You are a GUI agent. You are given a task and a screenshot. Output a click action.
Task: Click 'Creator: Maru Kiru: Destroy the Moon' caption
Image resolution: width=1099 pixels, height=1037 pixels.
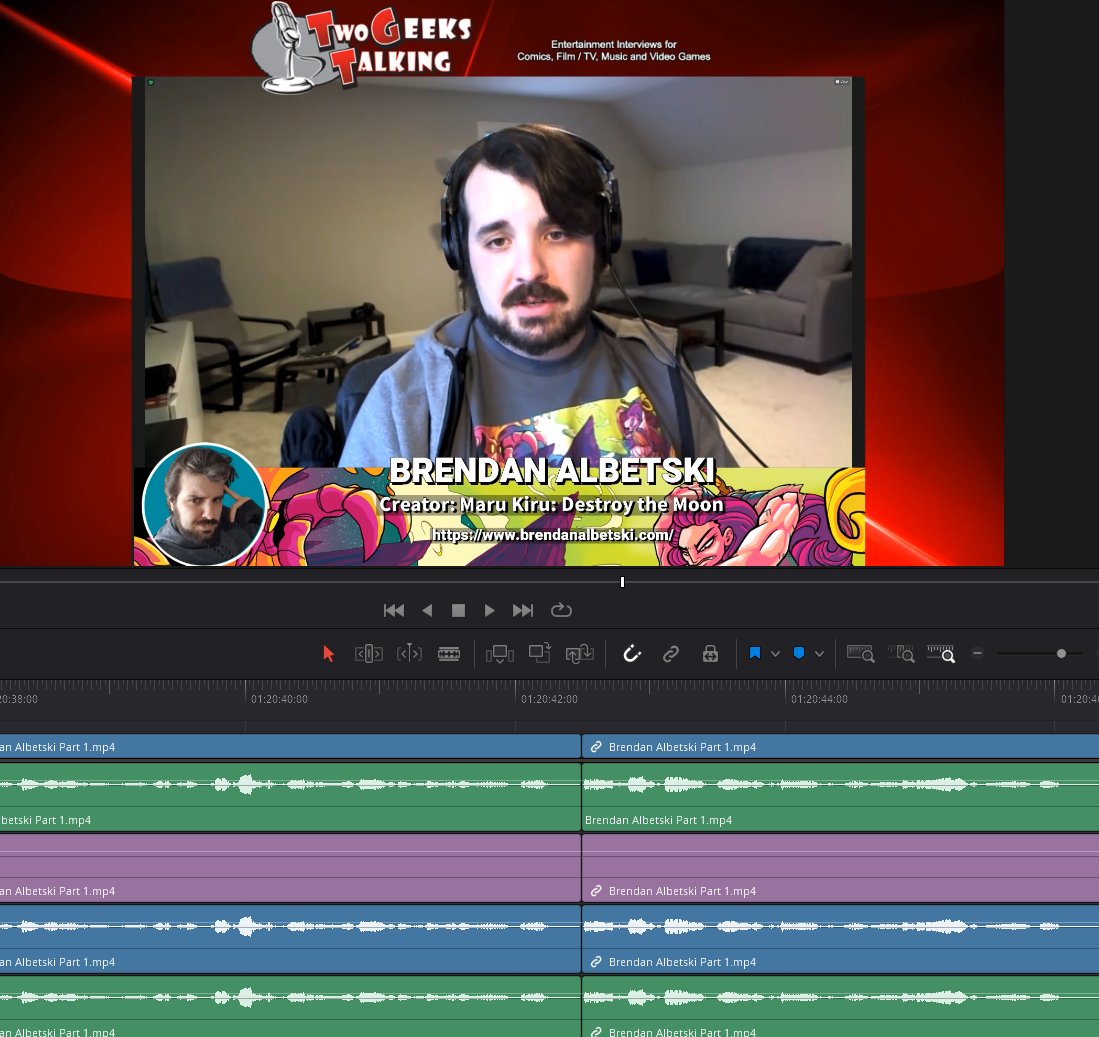coord(551,504)
